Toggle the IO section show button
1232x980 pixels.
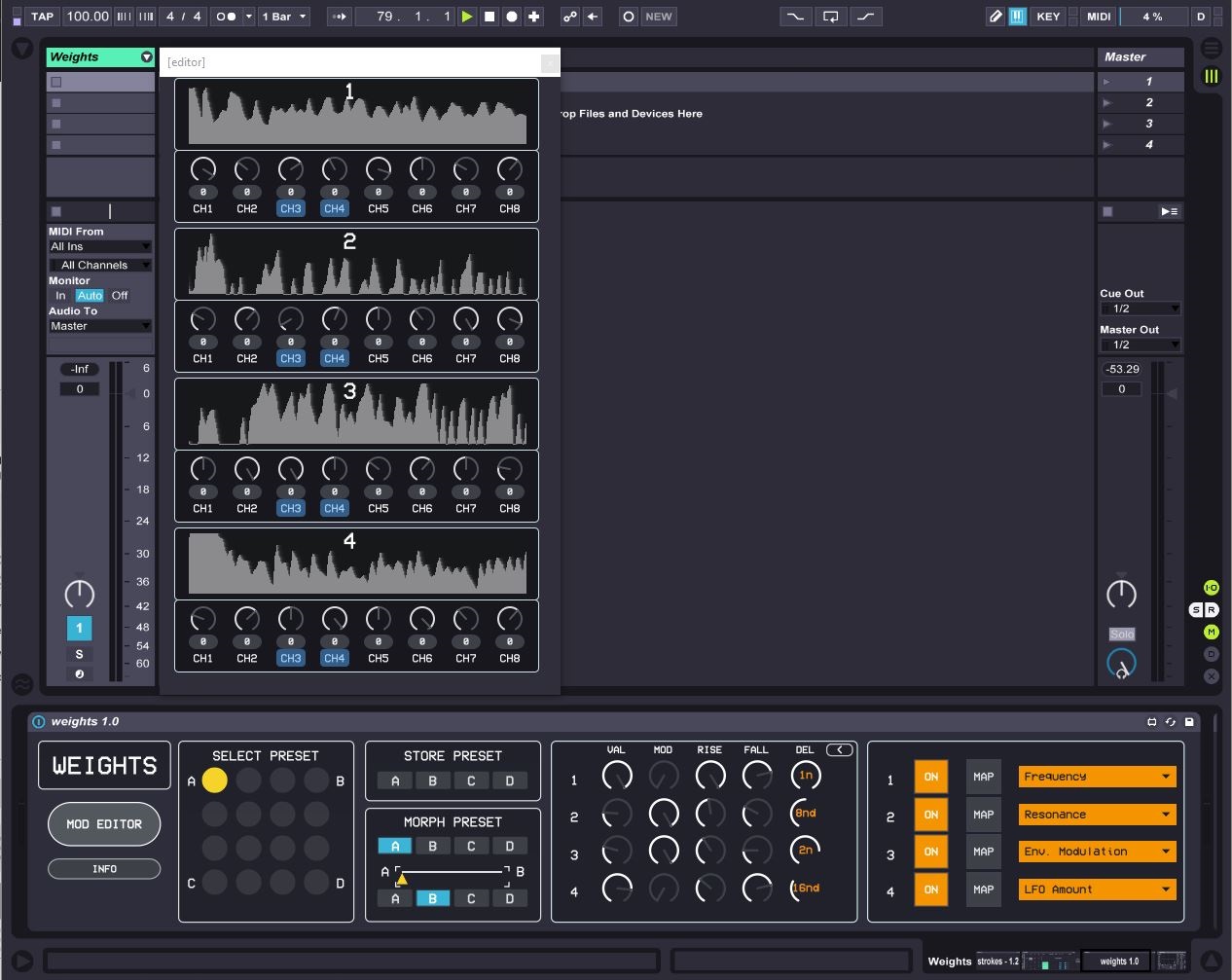(1211, 588)
